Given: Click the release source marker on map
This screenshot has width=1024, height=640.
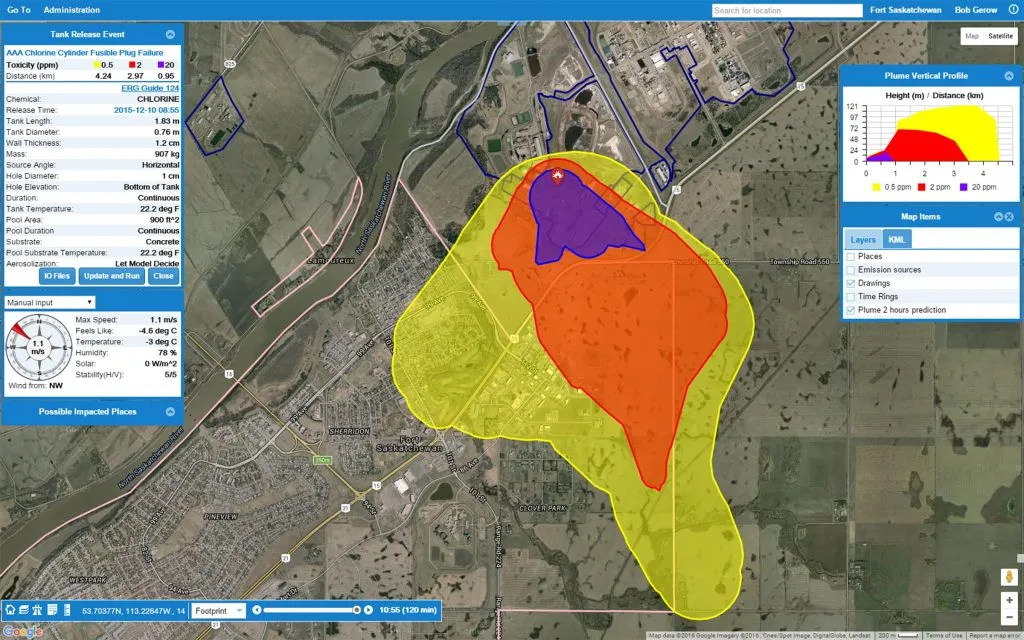Looking at the screenshot, I should coord(558,176).
